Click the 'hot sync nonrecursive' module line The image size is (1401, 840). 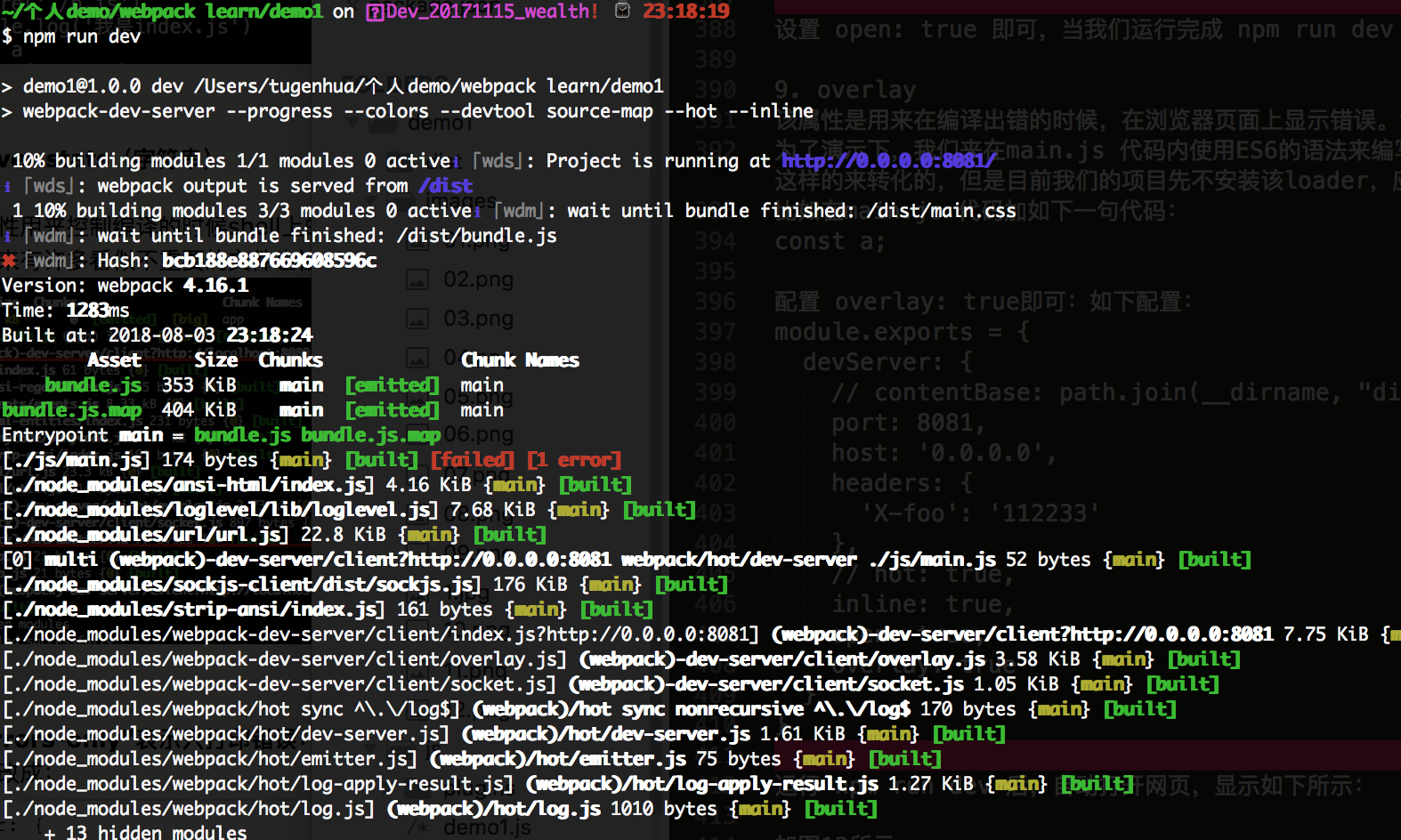[589, 709]
